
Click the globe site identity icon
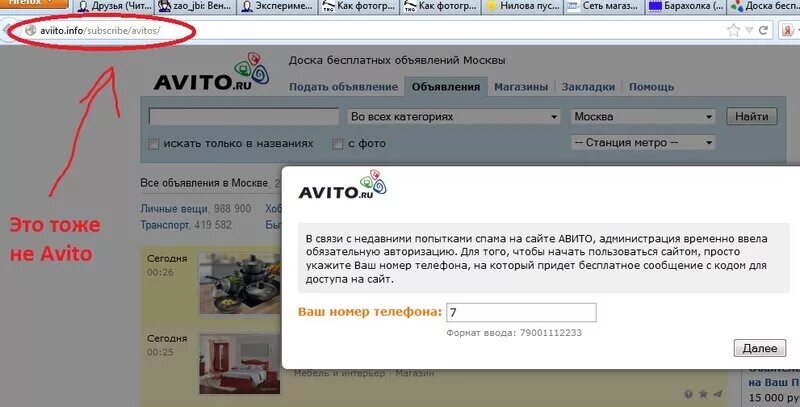(31, 30)
